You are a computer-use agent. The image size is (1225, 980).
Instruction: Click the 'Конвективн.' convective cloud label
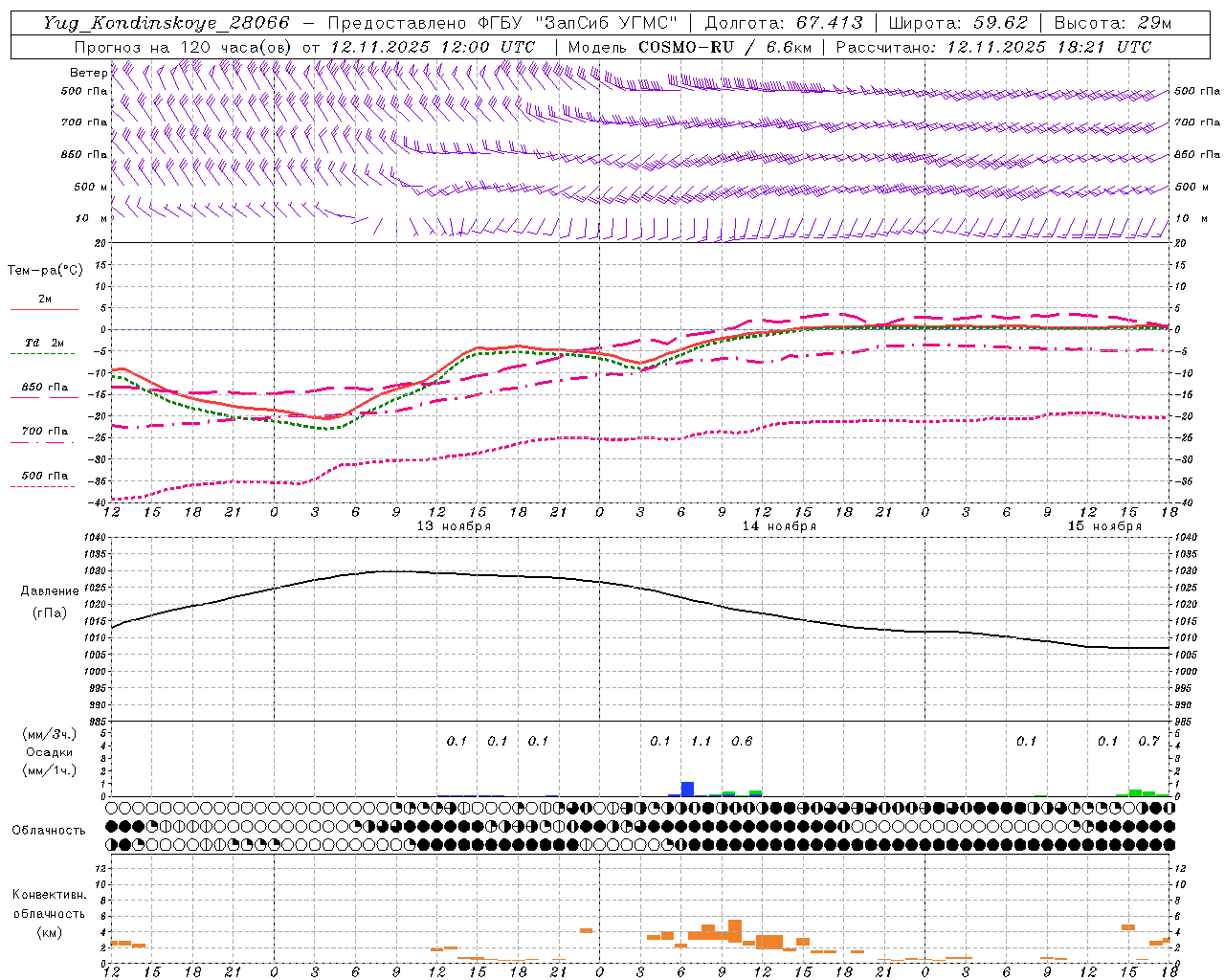[50, 895]
